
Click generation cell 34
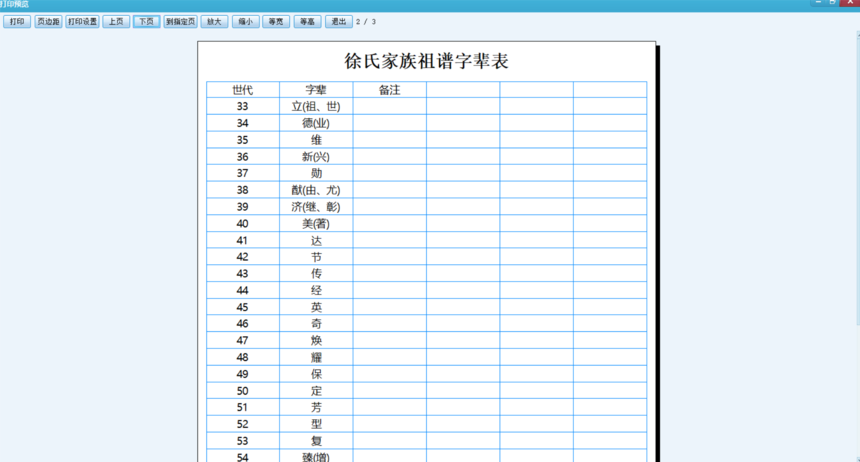point(242,123)
